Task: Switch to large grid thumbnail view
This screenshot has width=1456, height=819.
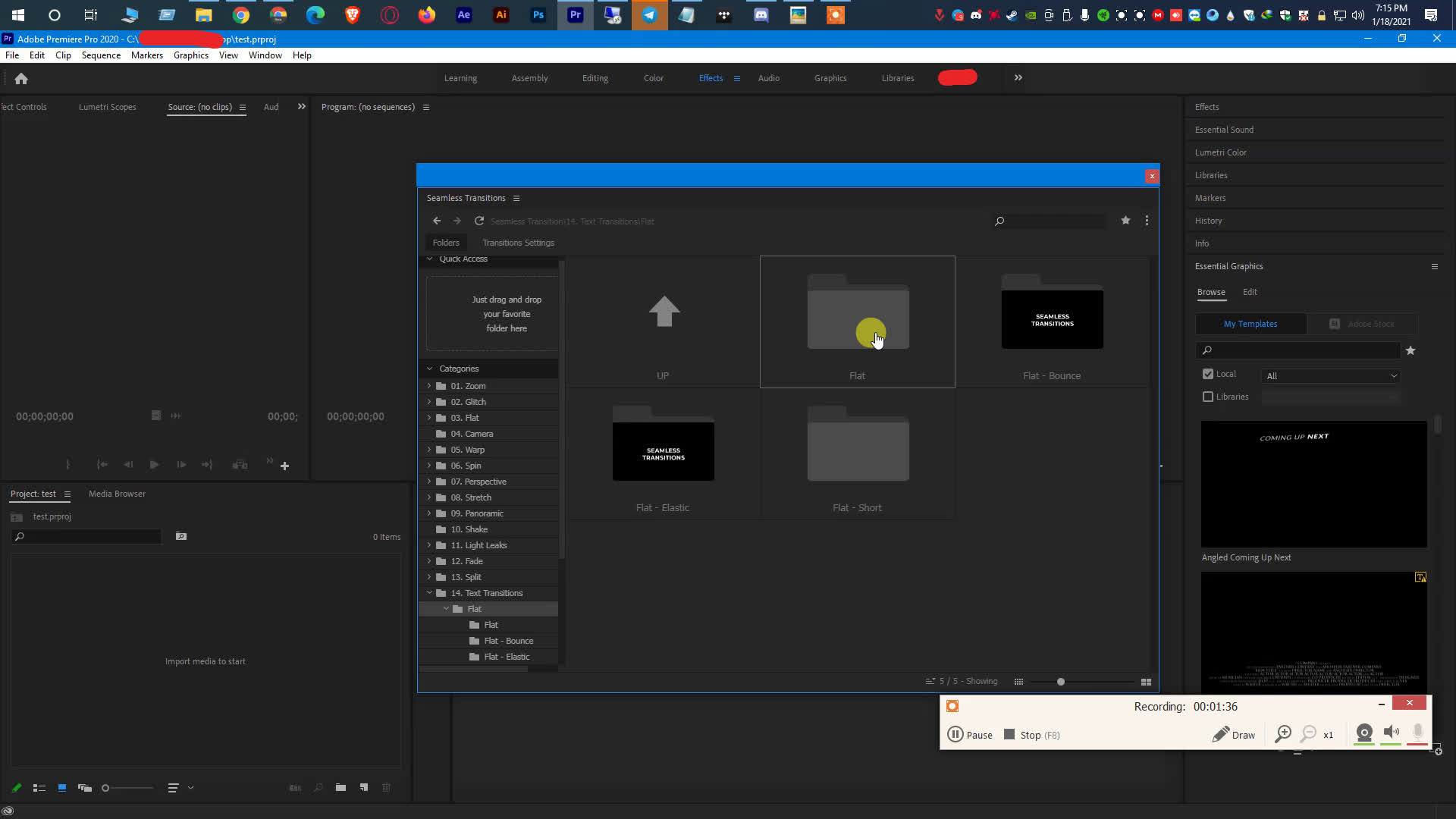Action: tap(1146, 682)
